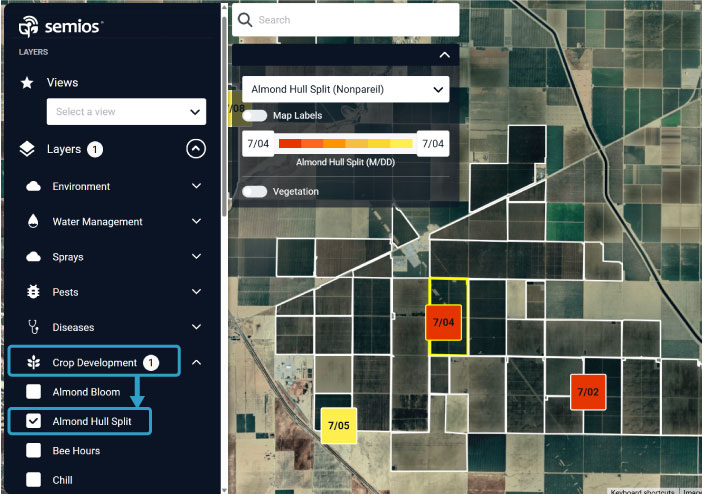The image size is (702, 494).
Task: Click Almond Hull Split (M/DD) legend caption
Action: tap(346, 162)
